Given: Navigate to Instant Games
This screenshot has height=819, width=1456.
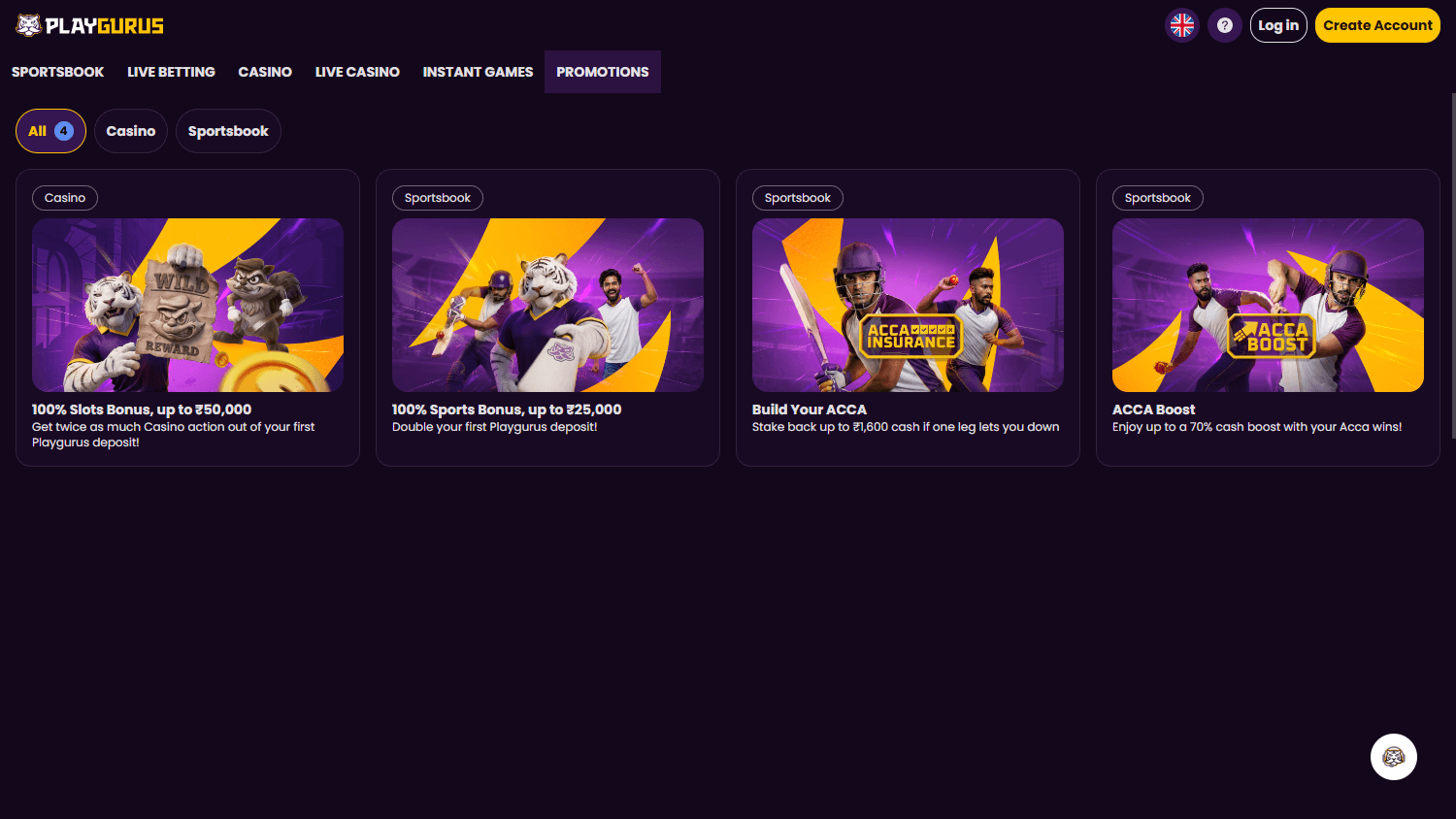Looking at the screenshot, I should tap(478, 72).
